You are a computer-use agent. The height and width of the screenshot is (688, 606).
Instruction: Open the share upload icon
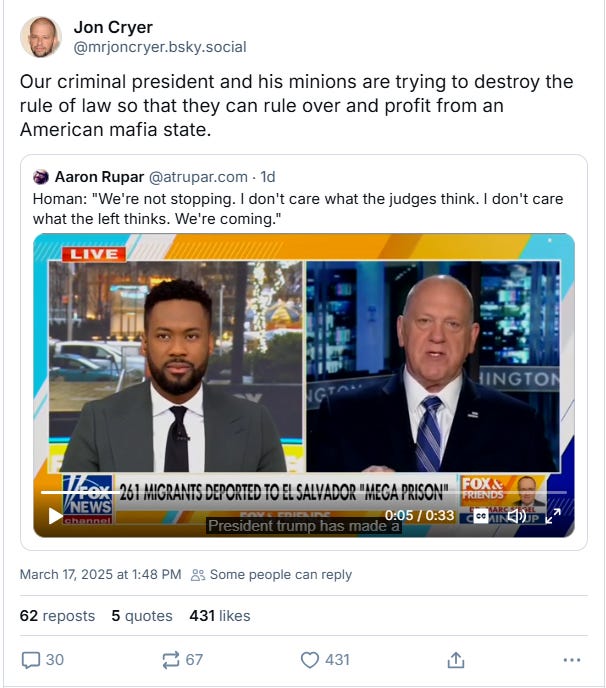click(x=456, y=660)
